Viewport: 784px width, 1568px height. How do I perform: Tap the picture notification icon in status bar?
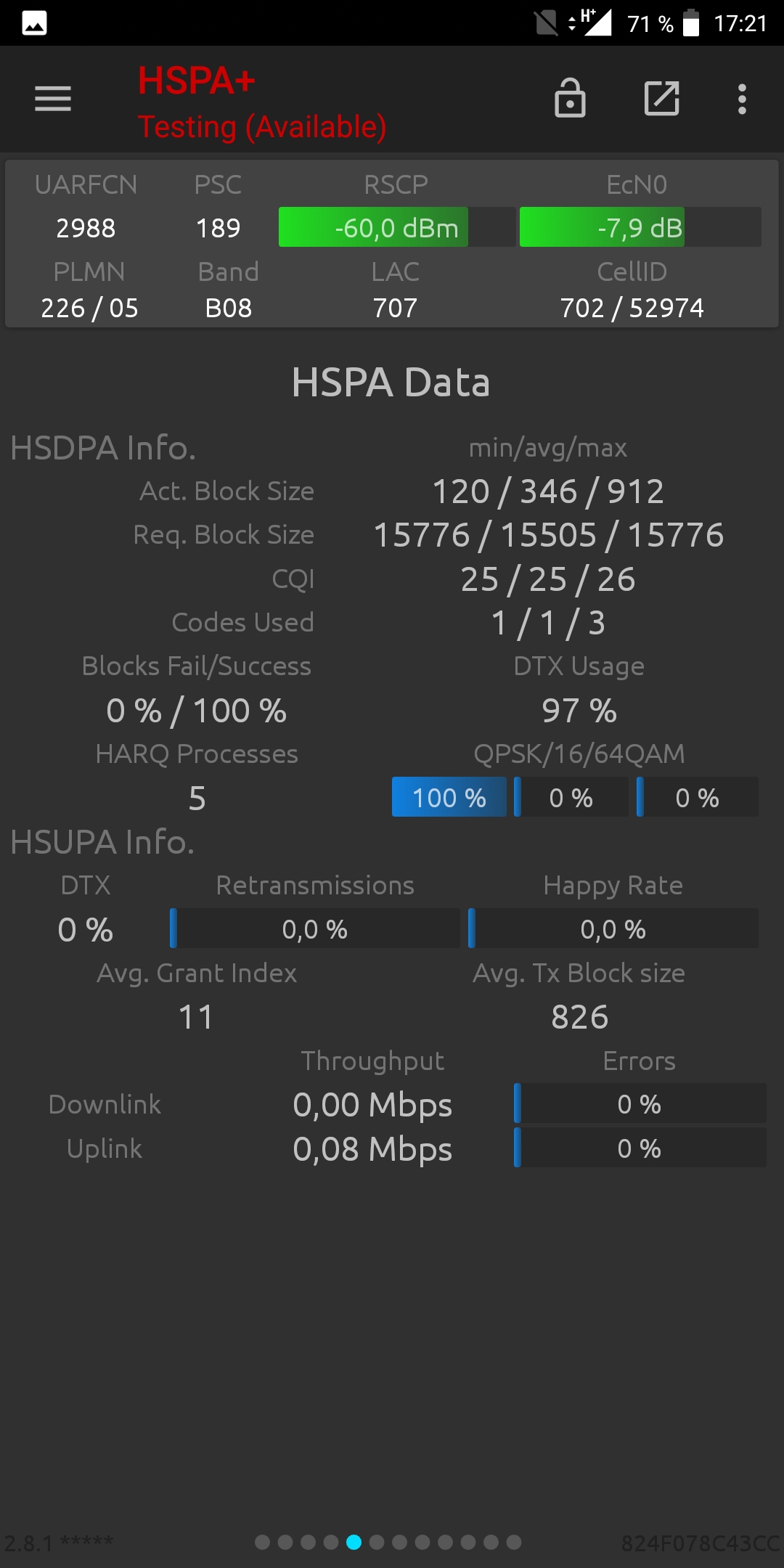click(34, 23)
